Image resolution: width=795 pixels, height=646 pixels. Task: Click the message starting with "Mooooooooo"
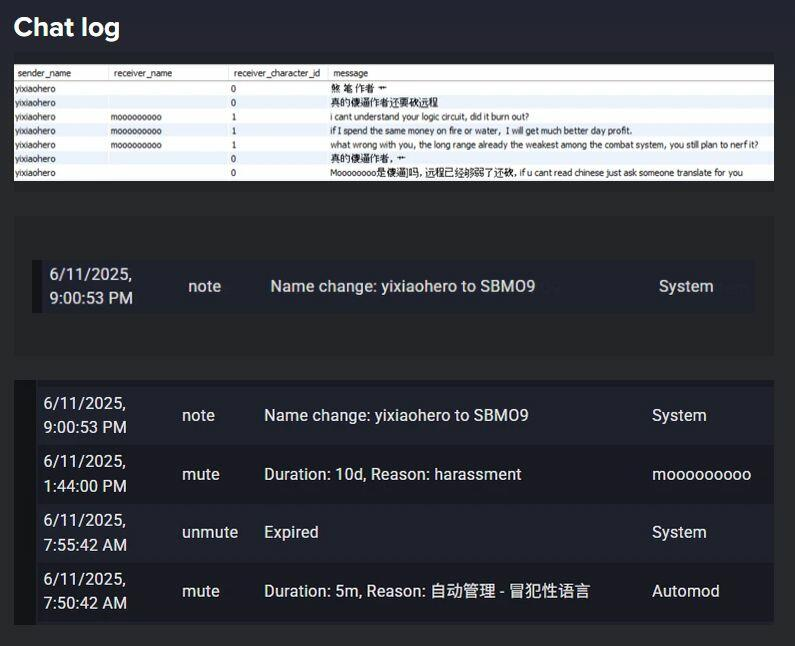click(536, 173)
